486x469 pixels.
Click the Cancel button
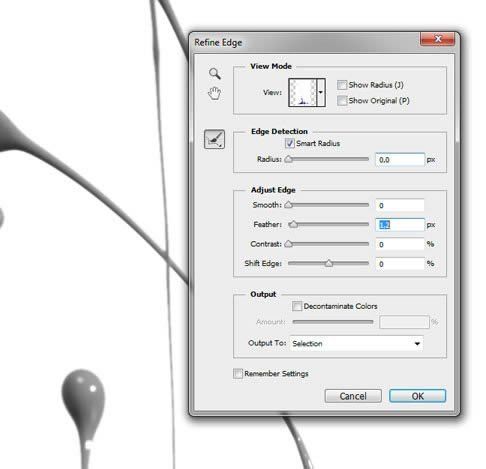[x=353, y=396]
